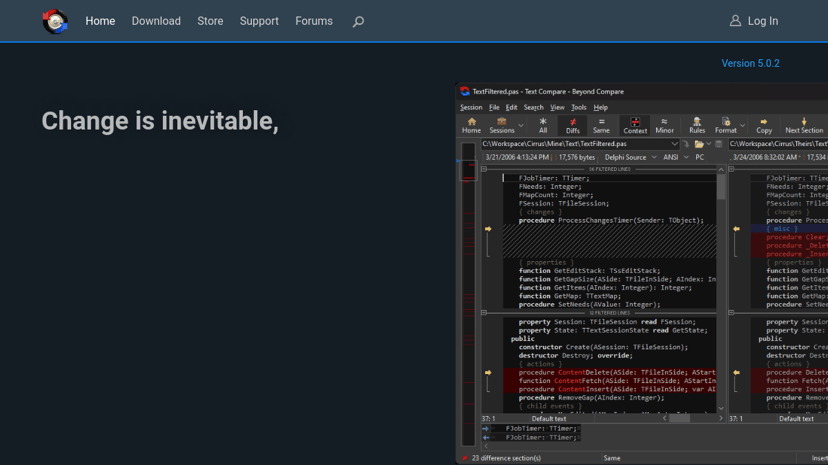
Task: Toggle the Same display filter
Action: pyautogui.click(x=601, y=126)
